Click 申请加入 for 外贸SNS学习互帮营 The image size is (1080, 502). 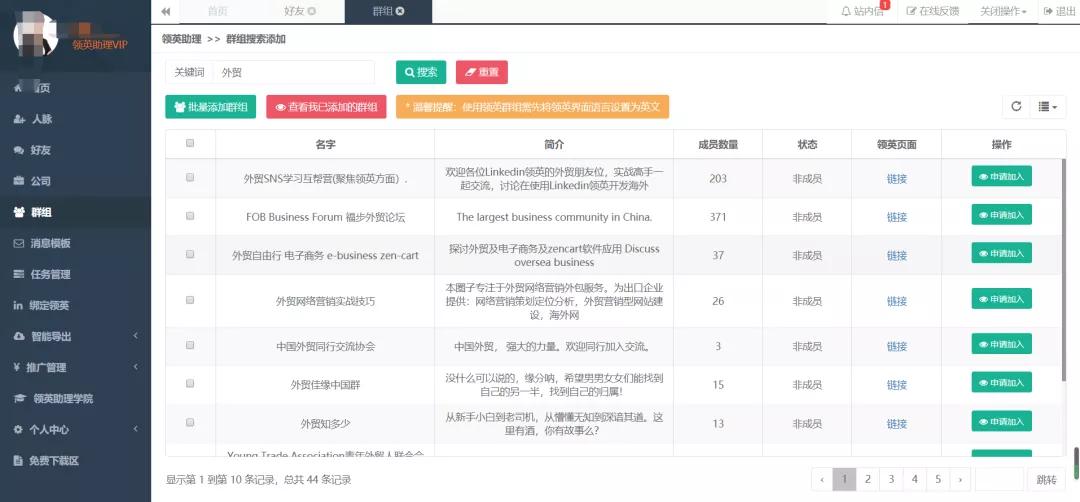[x=1001, y=176]
